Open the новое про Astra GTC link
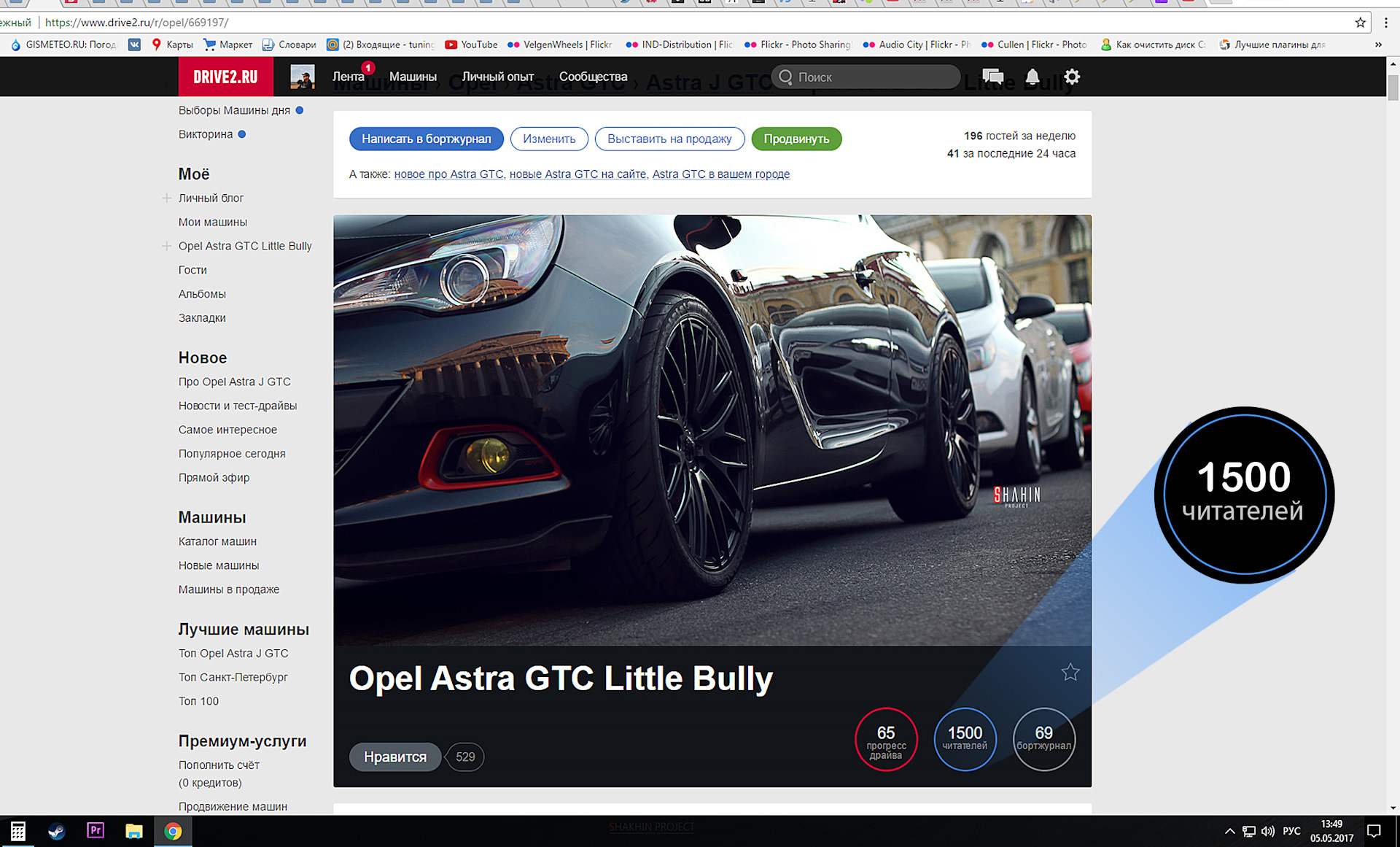The width and height of the screenshot is (1400, 847). (448, 174)
